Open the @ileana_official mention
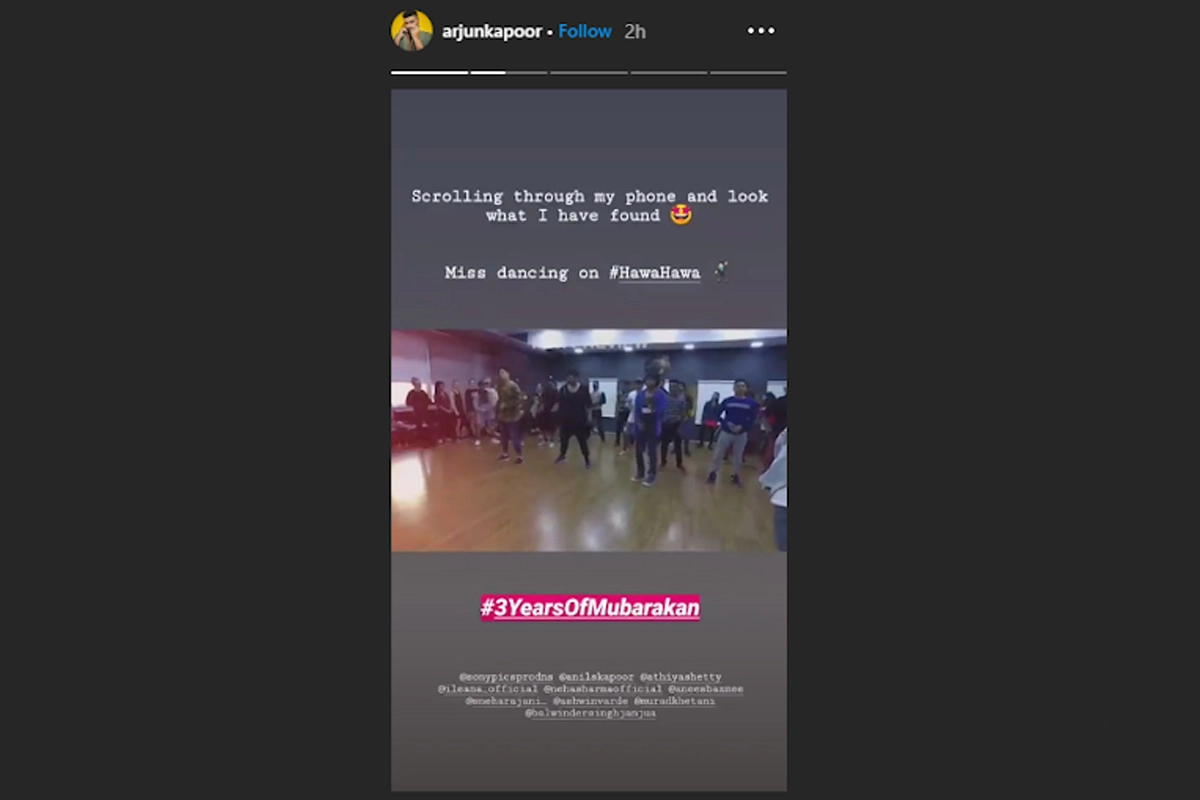This screenshot has height=800, width=1200. (488, 689)
